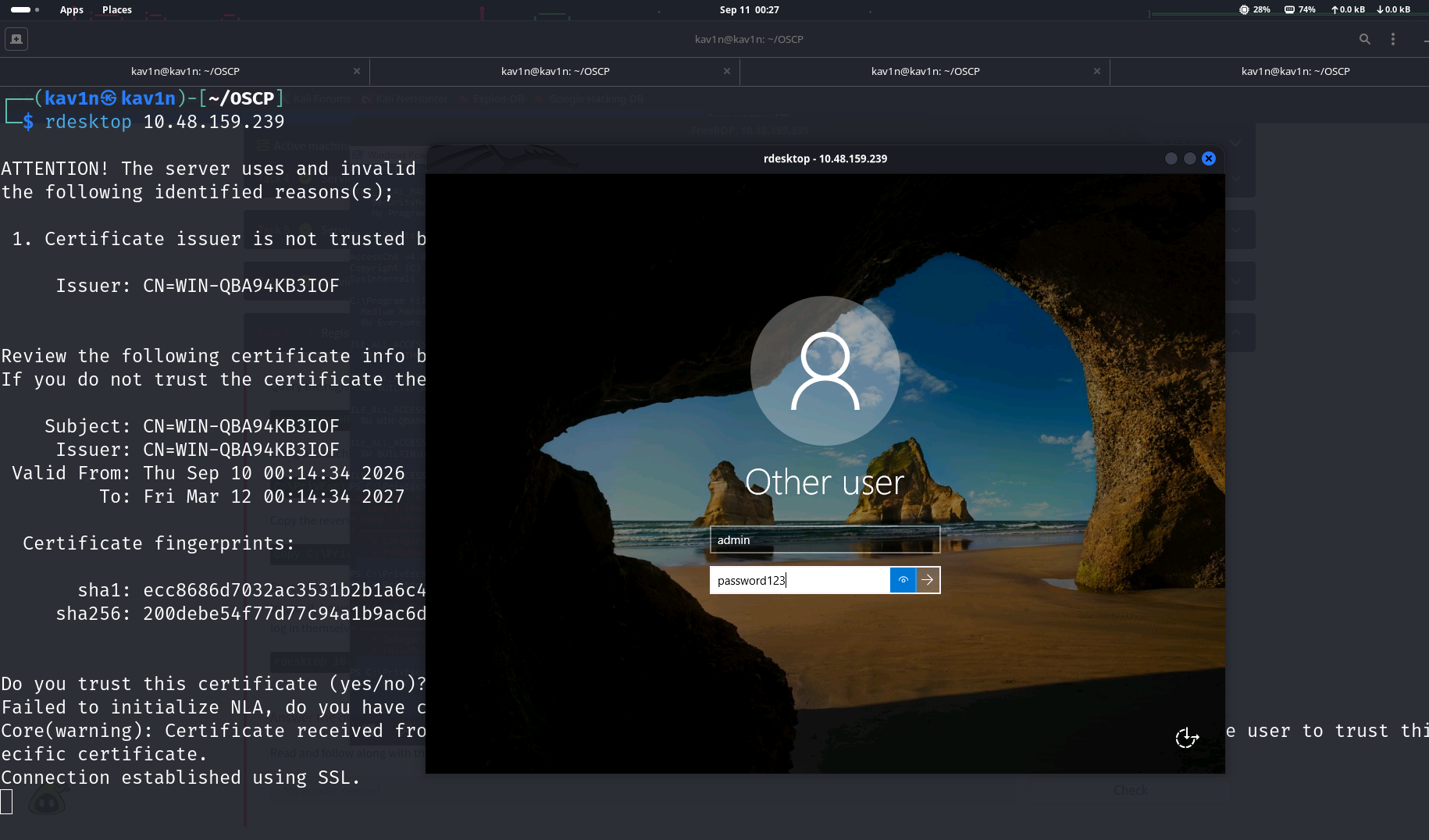This screenshot has width=1429, height=840.
Task: Open the terminal kebab menu
Action: [x=1392, y=39]
